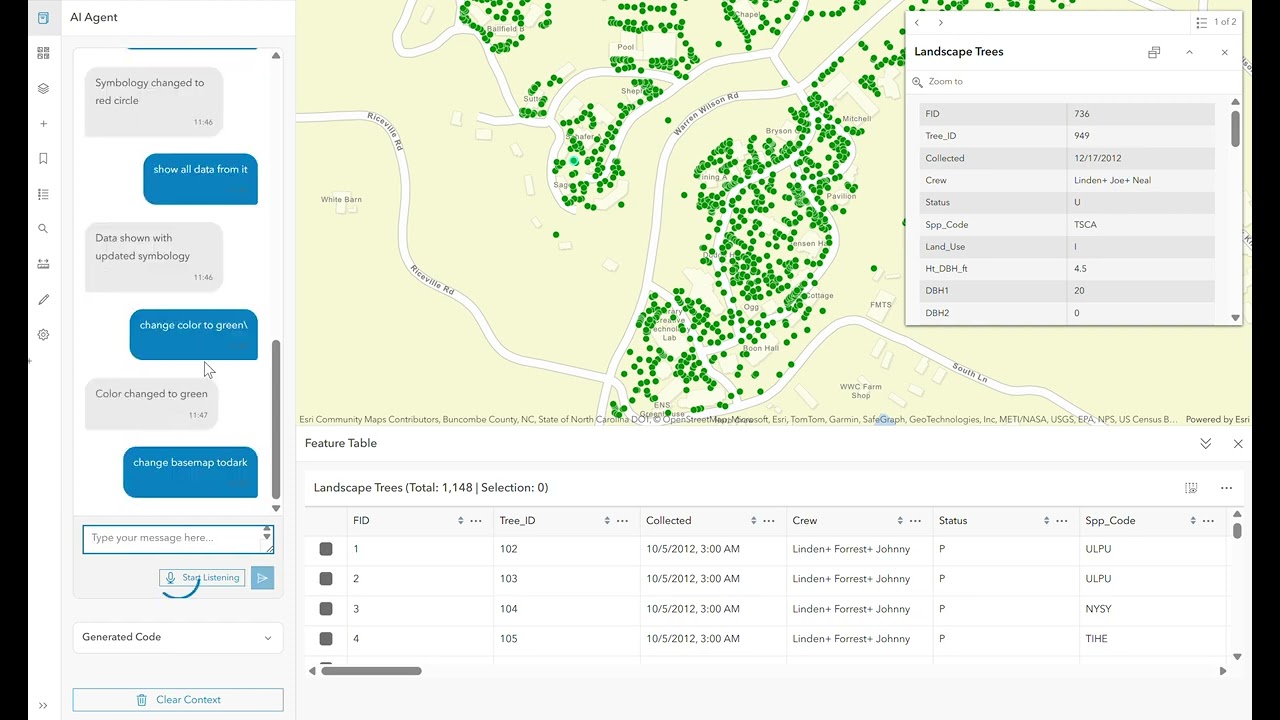Image resolution: width=1280 pixels, height=720 pixels.
Task: Click the feature table scroll-down arrow
Action: [x=1237, y=657]
